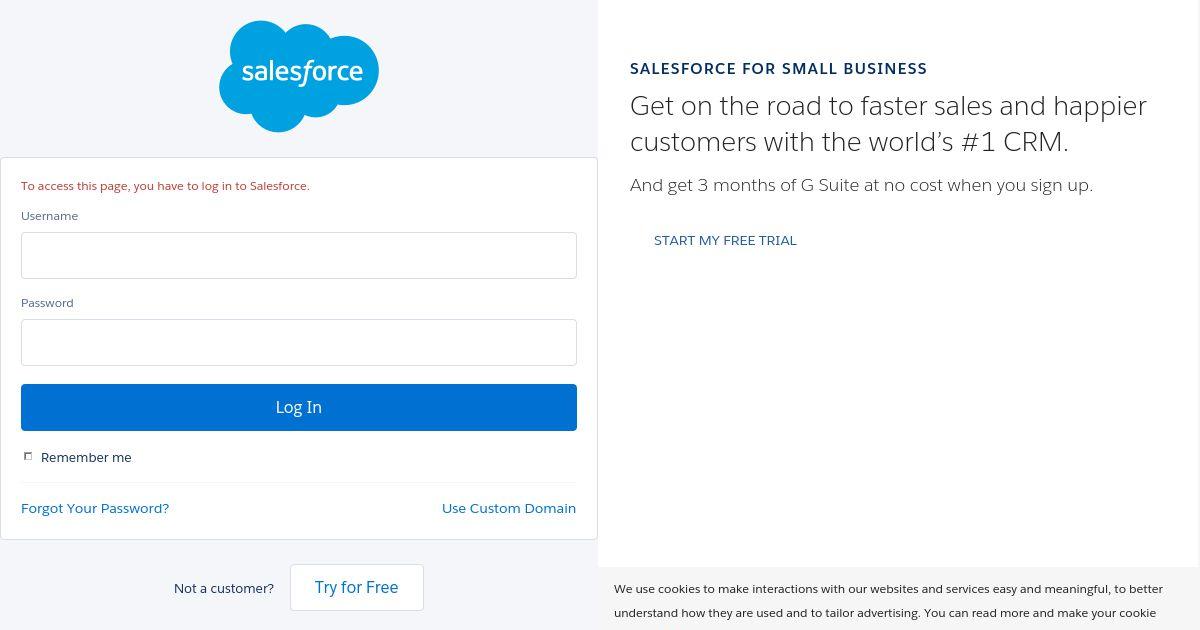Click the faster sales and happier headline
1200x630 pixels.
888,106
